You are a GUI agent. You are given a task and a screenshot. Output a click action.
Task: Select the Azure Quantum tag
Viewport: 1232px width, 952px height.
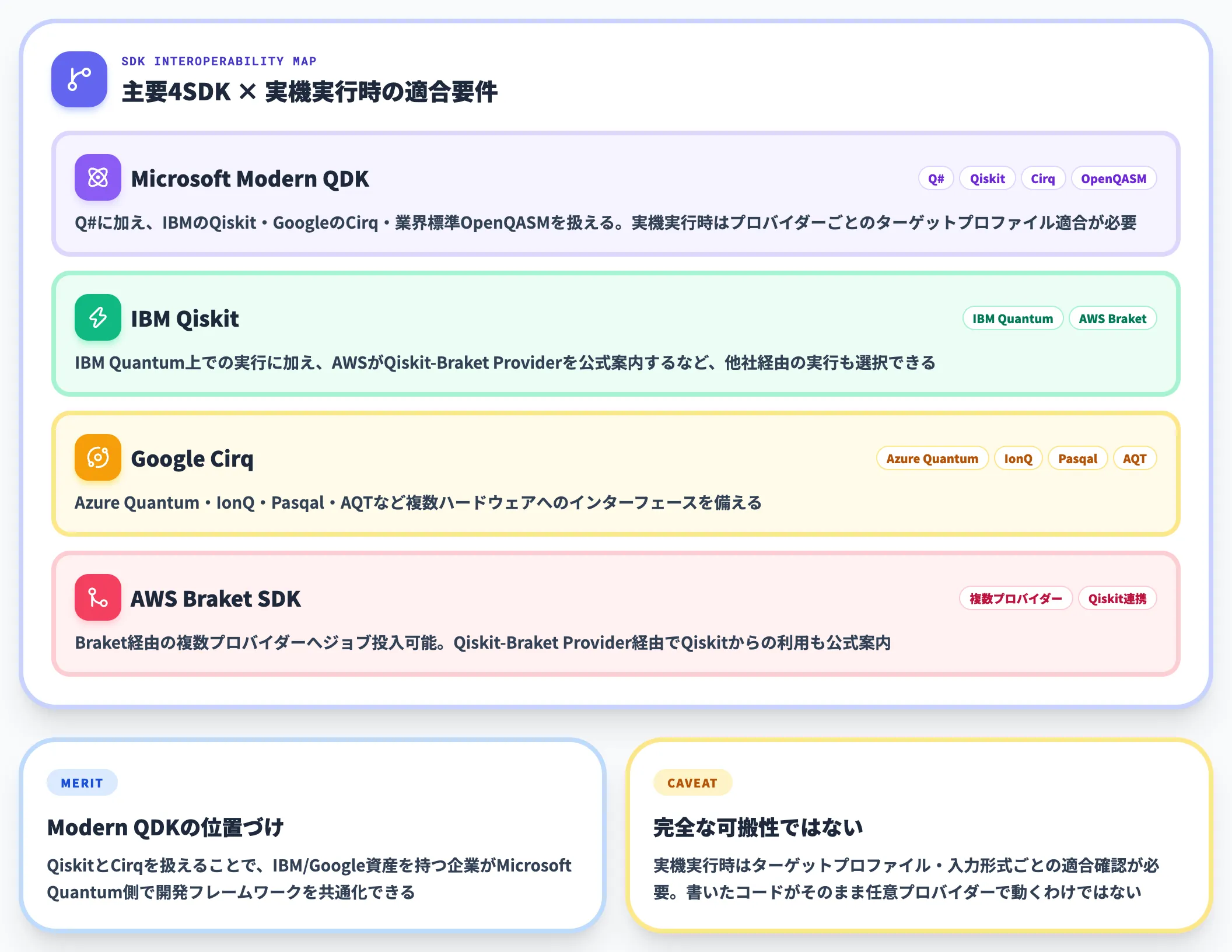coord(933,459)
